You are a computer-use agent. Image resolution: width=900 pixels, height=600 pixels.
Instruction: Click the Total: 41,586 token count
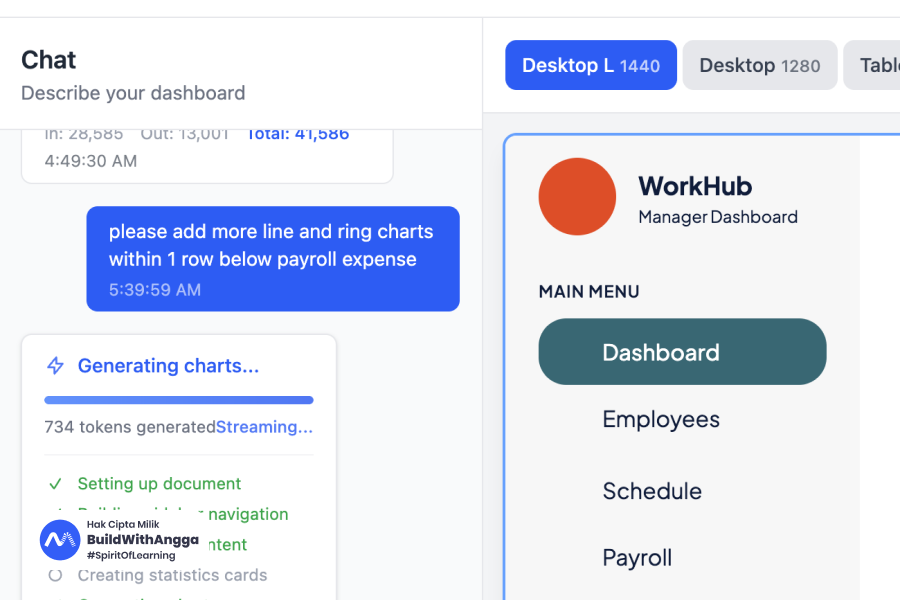coord(297,133)
